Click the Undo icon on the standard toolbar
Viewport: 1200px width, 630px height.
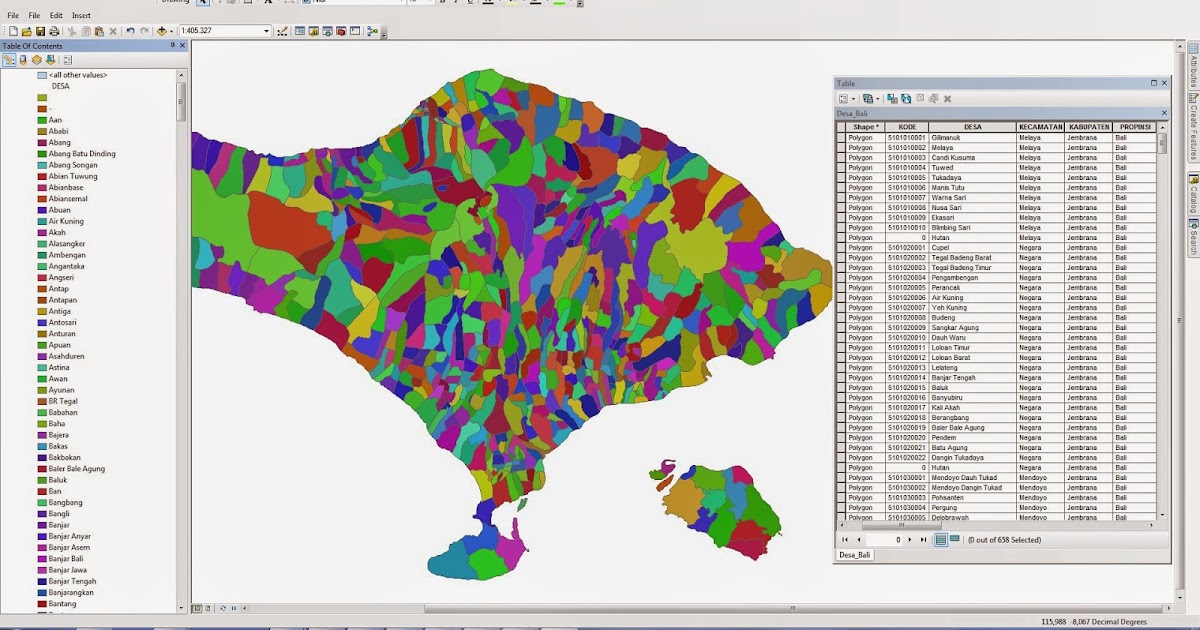coord(130,30)
